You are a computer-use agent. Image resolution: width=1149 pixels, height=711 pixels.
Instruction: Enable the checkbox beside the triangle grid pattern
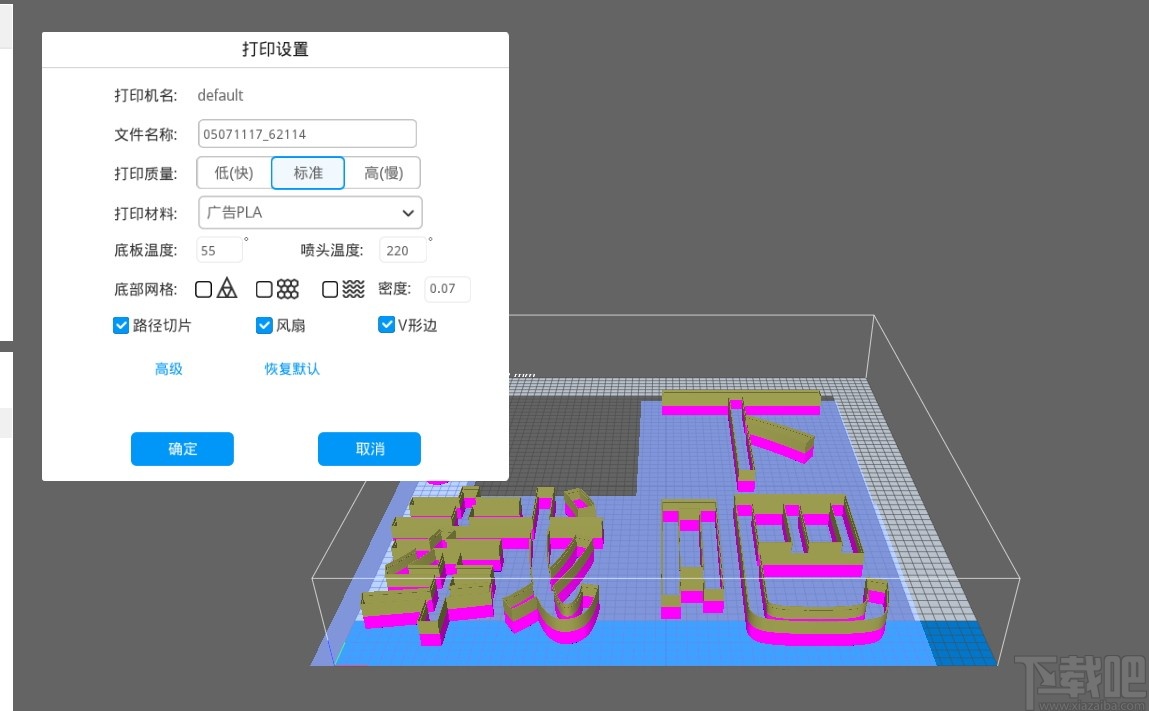tap(203, 288)
